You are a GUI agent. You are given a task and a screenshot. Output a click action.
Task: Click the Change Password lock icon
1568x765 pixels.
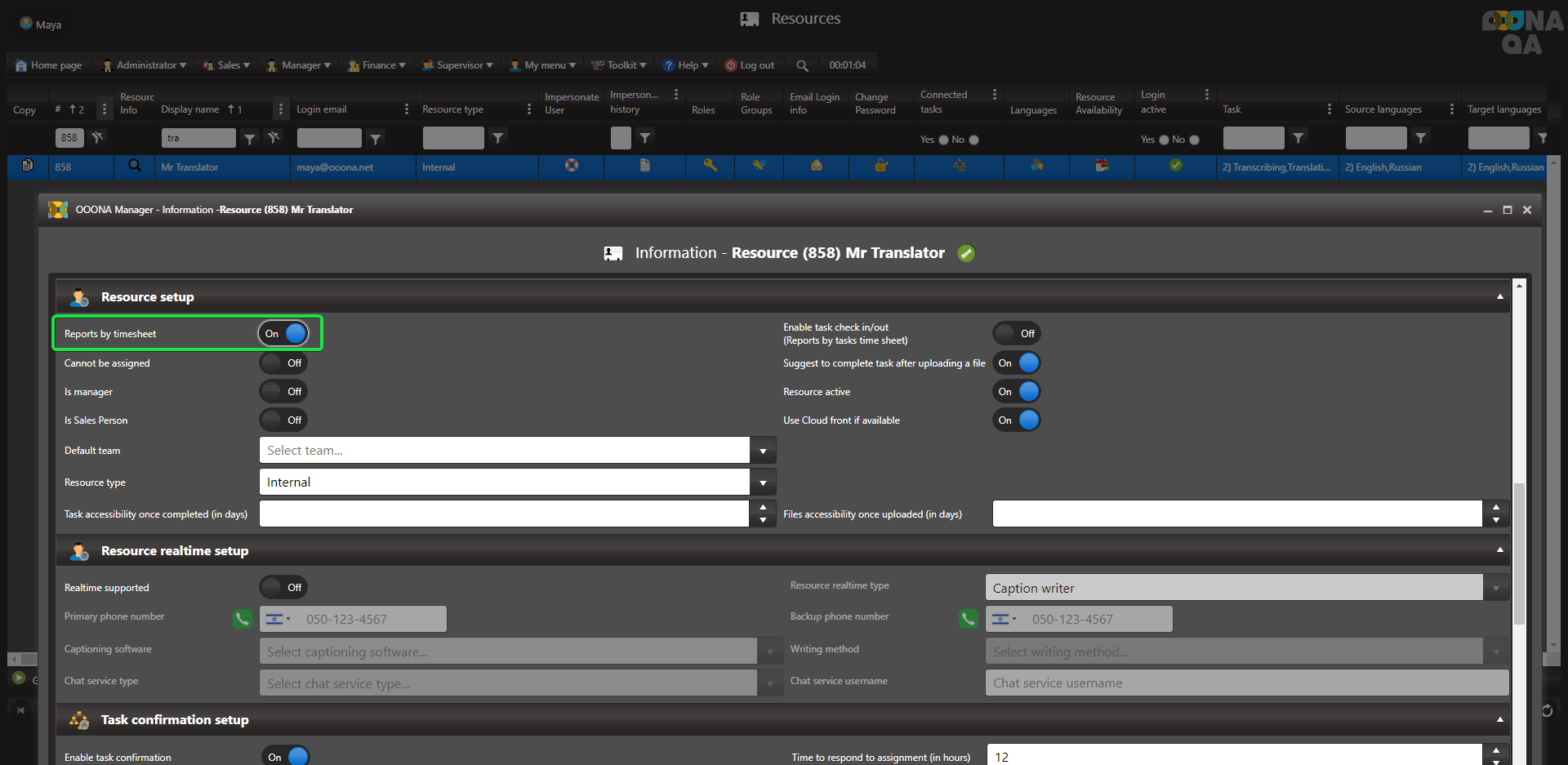pos(881,166)
